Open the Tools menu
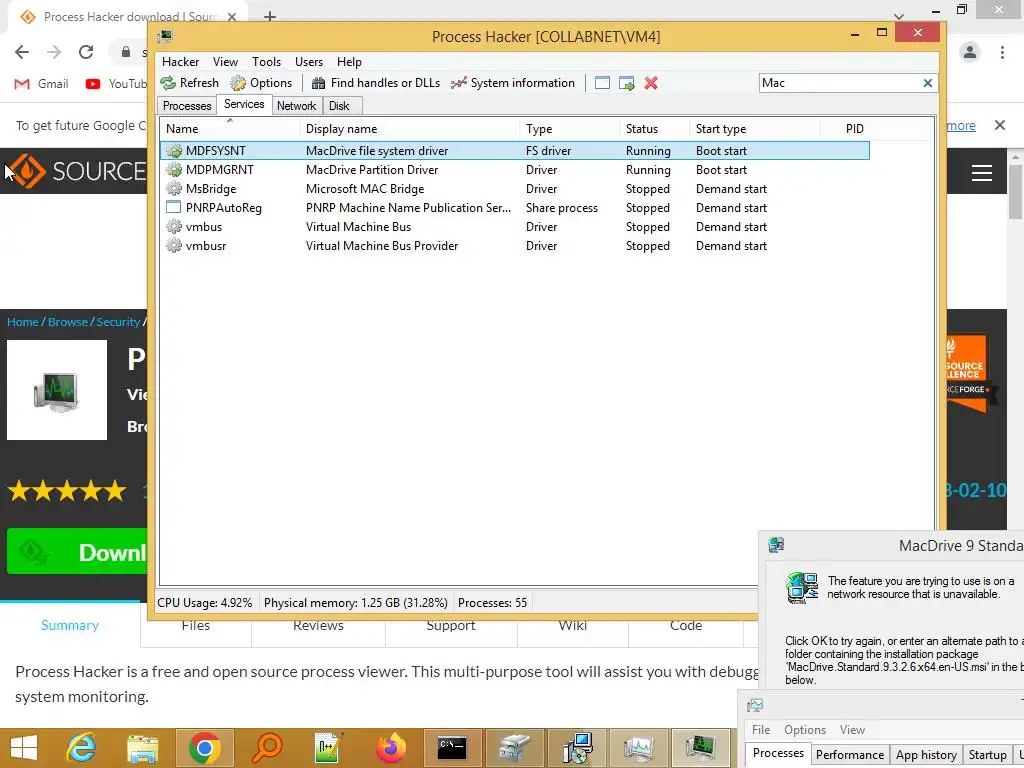Screen dimensions: 1024x768 (x=266, y=61)
